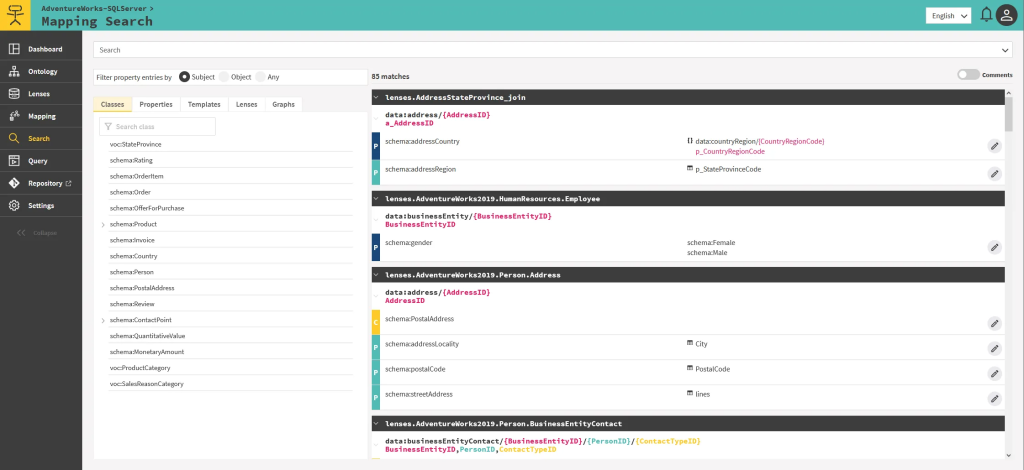Click P badge of schema:streetAddress
This screenshot has width=1024, height=470.
click(x=376, y=398)
